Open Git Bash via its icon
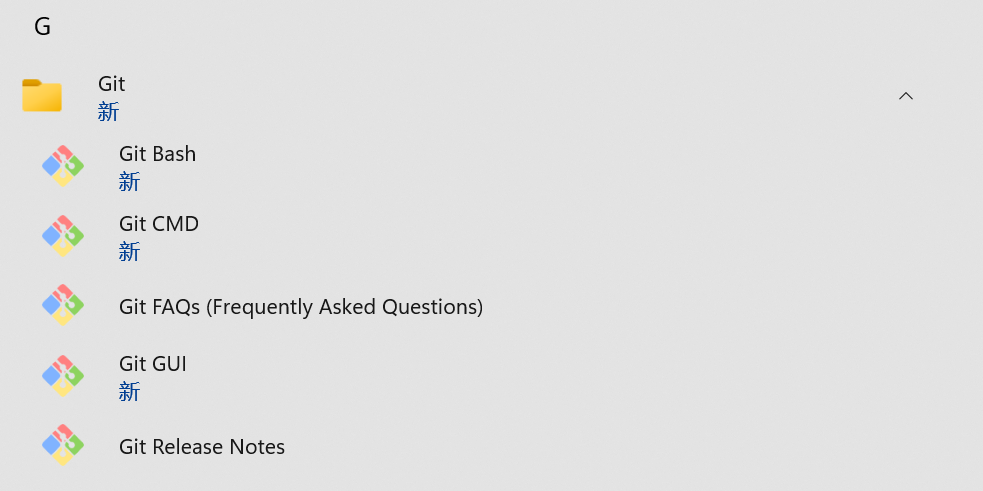 [62, 166]
